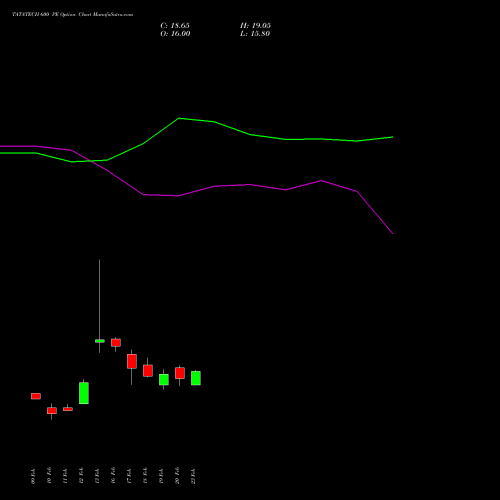
Task: Click the 23 Feb date label
Action: [193, 476]
